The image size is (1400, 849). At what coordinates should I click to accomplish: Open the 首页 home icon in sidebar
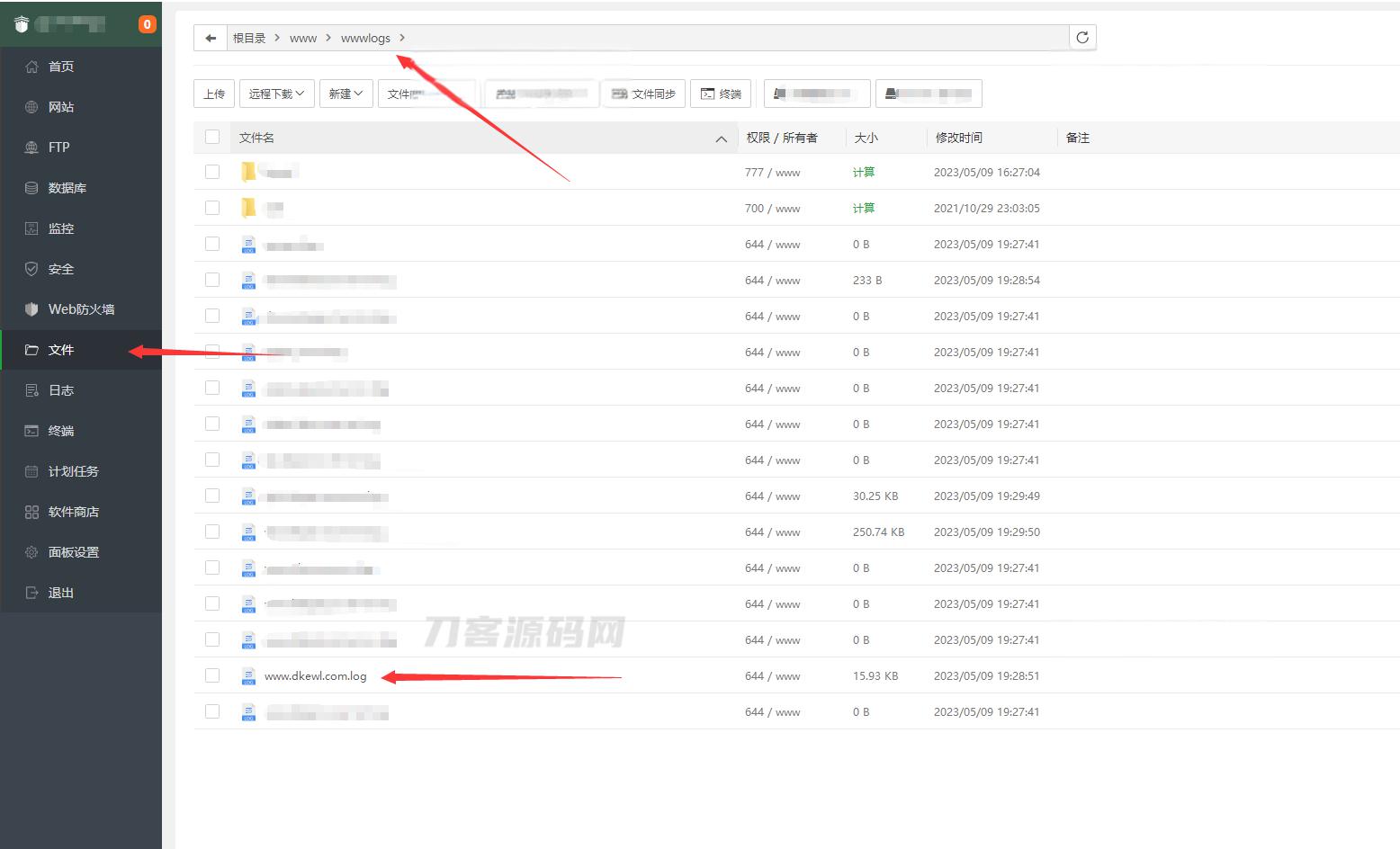point(31,67)
